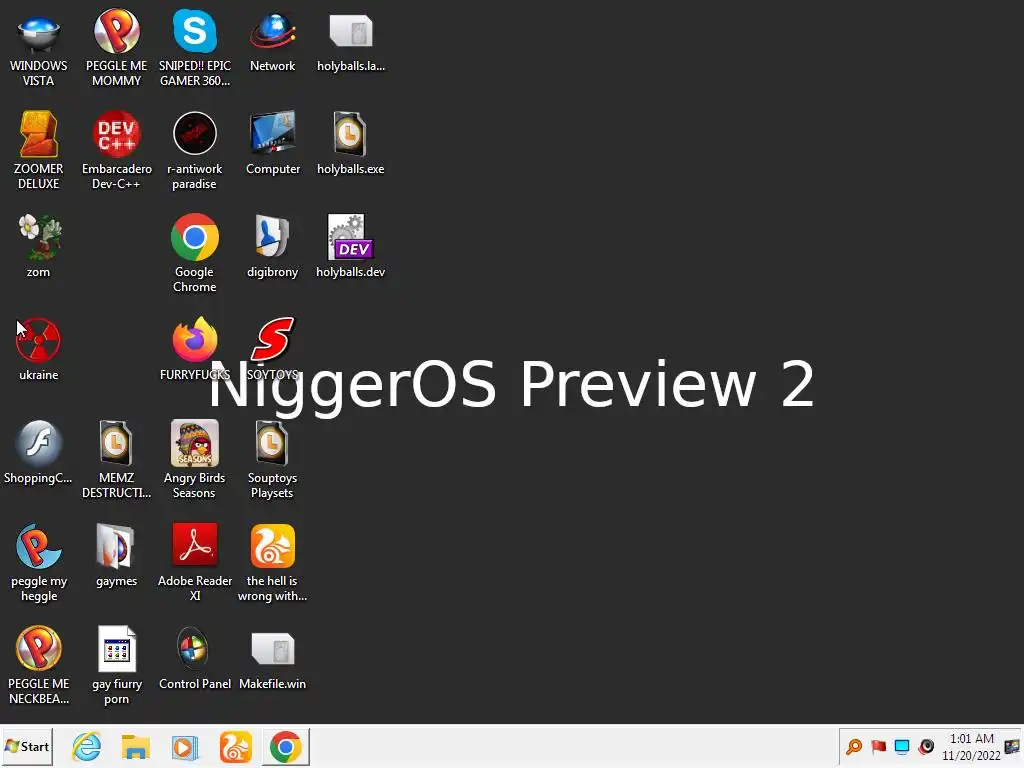Click the tray icon right of the clock
1024x768 pixels.
click(1013, 746)
